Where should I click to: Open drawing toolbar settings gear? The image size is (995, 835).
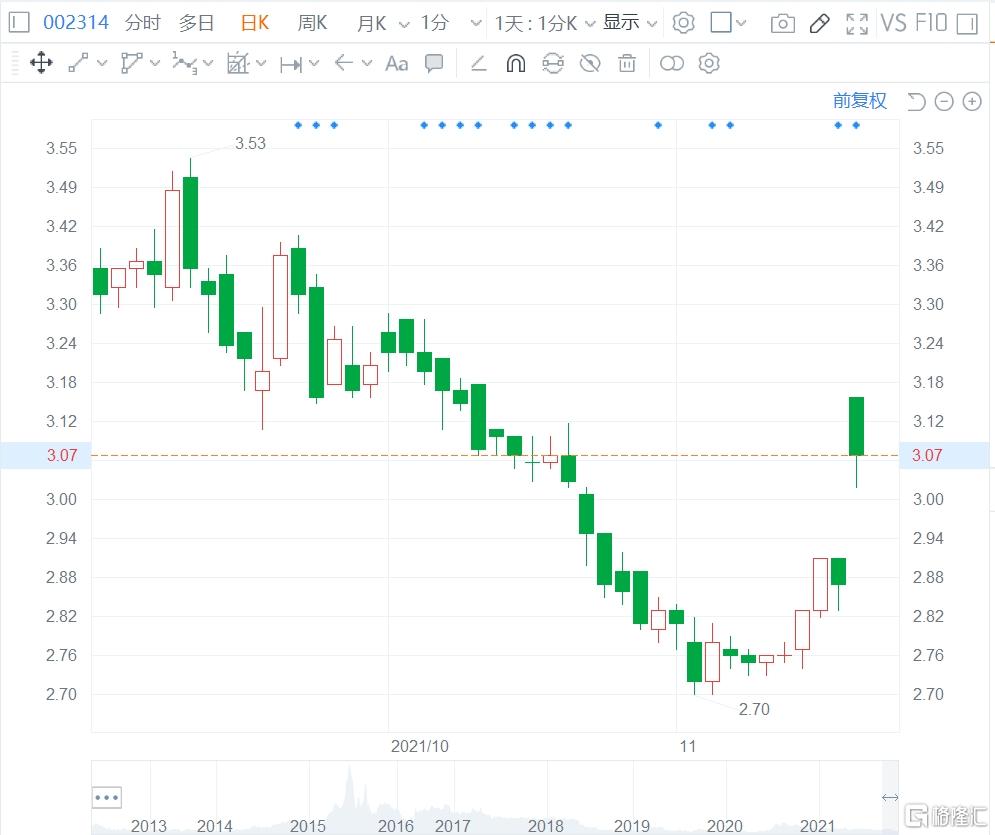click(x=709, y=63)
